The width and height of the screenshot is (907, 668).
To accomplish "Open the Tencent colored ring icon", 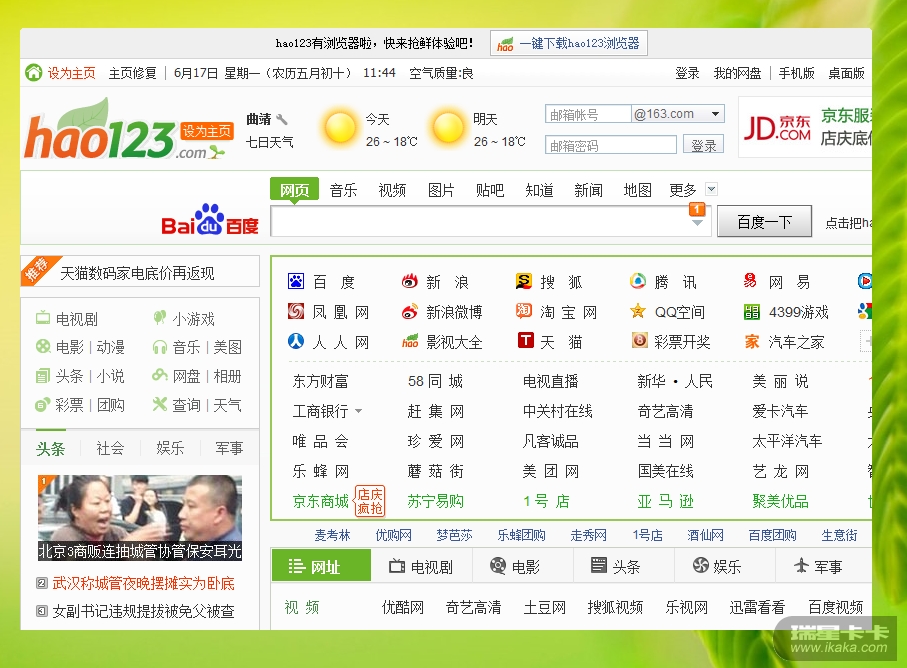I will [638, 282].
